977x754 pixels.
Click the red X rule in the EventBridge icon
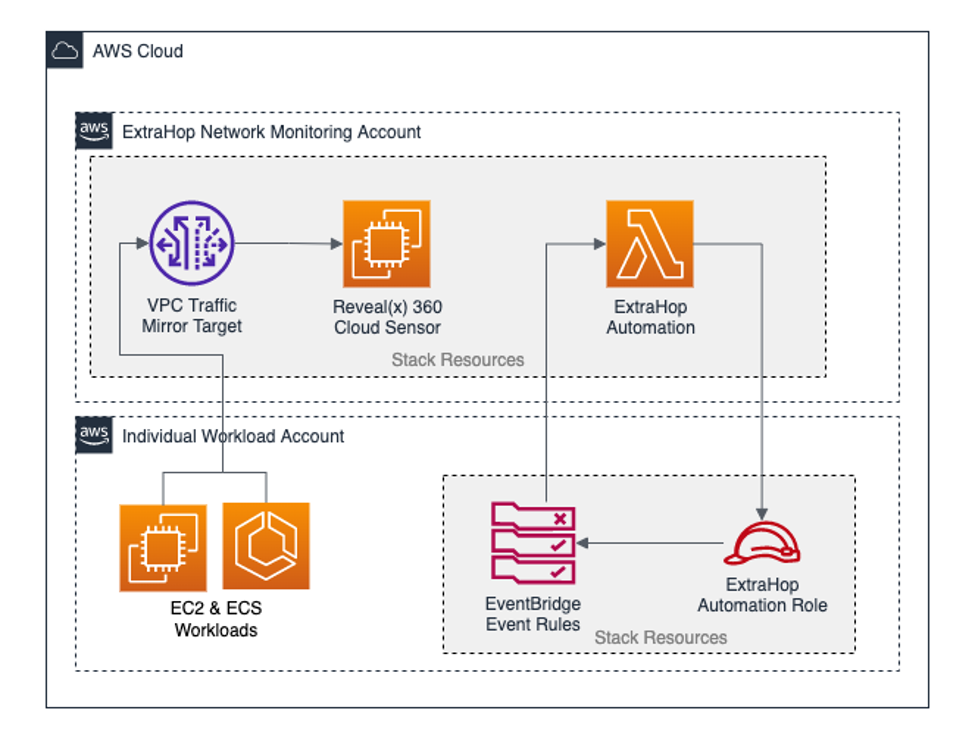click(x=560, y=518)
